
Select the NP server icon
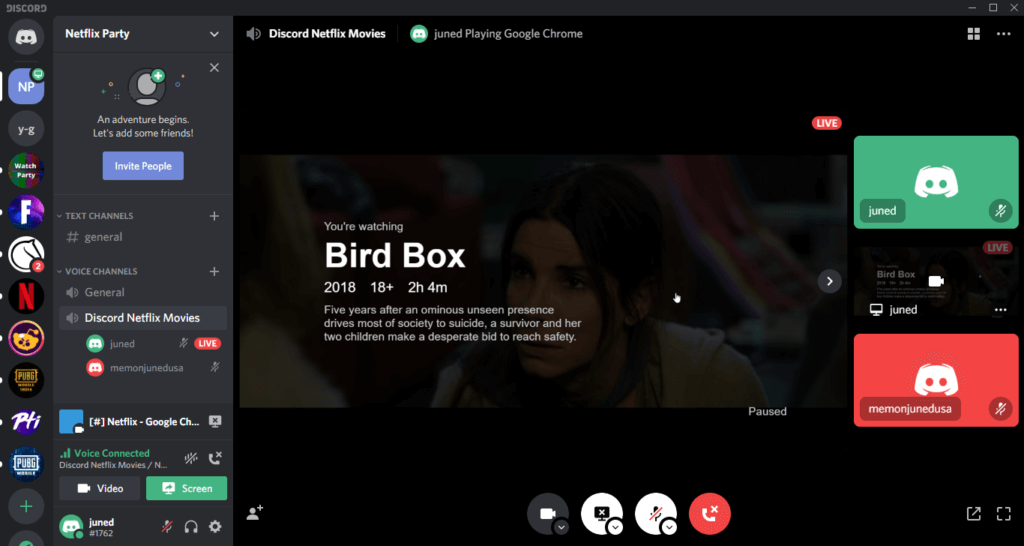coord(26,86)
